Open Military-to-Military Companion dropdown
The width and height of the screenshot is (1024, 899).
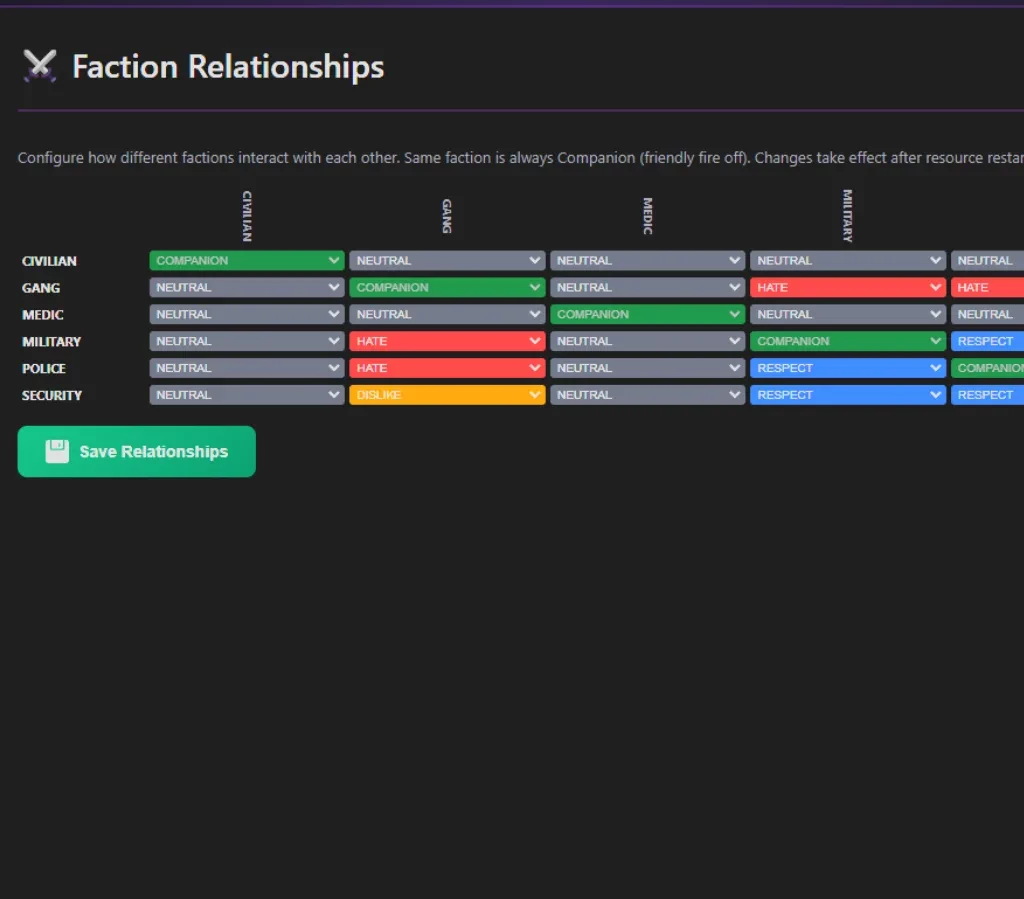[x=848, y=341]
